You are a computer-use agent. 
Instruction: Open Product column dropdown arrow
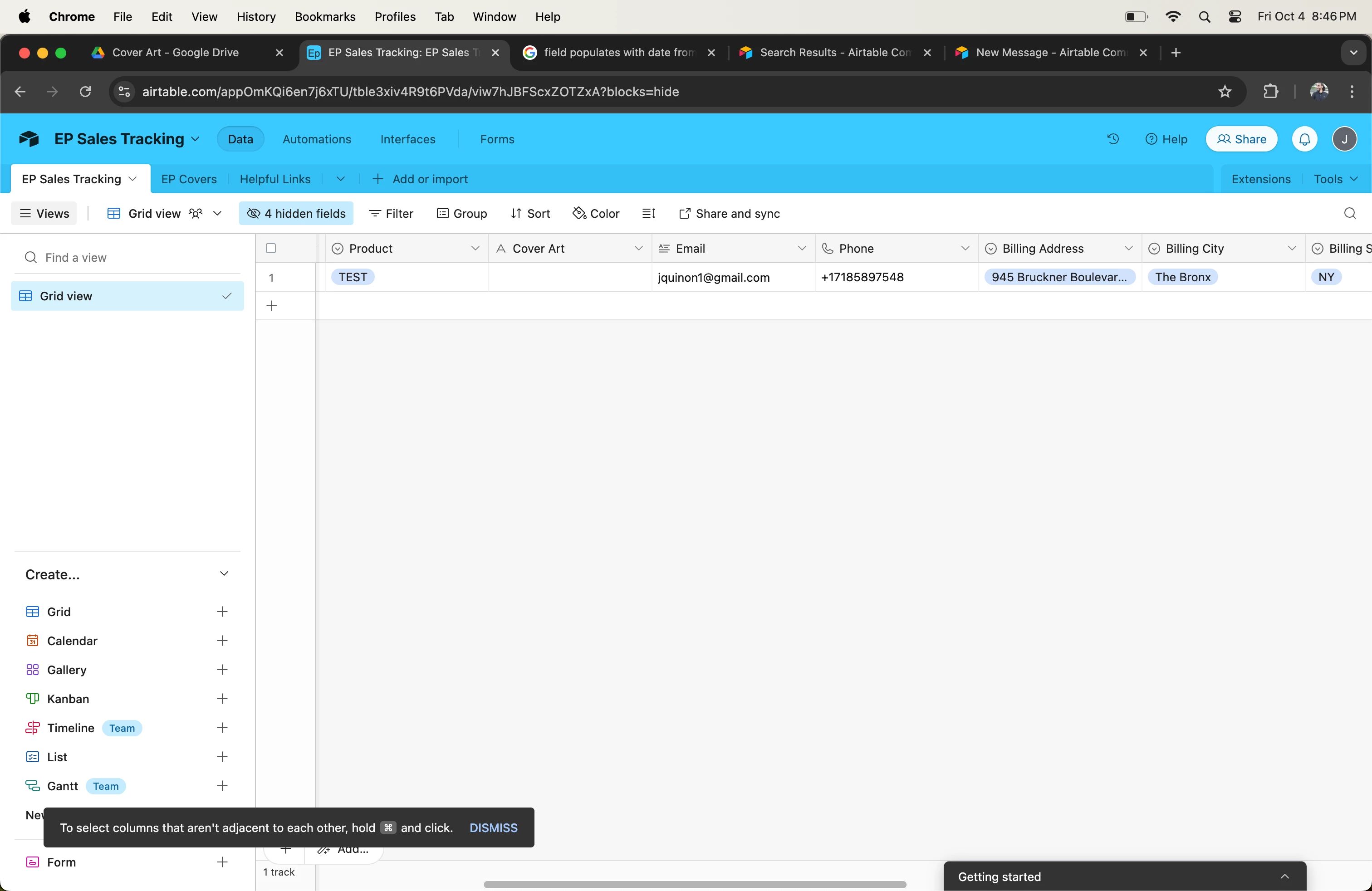point(475,249)
